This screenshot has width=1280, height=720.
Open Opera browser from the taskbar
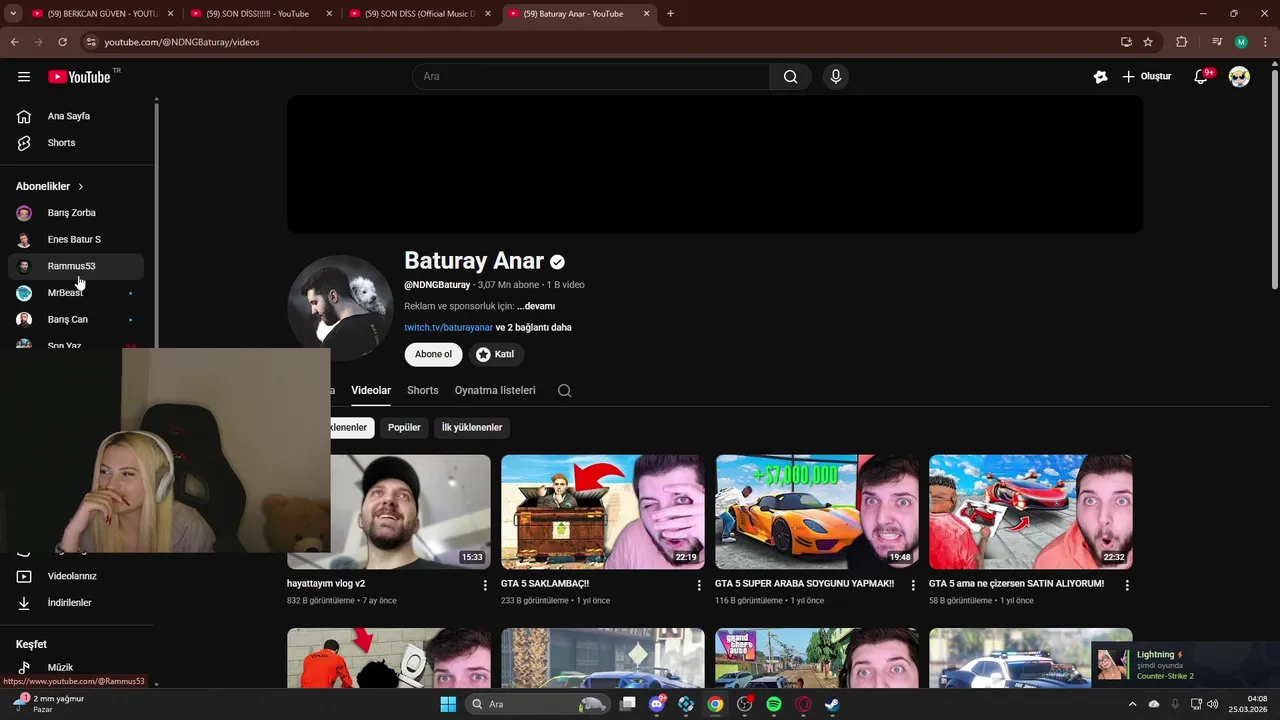pyautogui.click(x=803, y=704)
